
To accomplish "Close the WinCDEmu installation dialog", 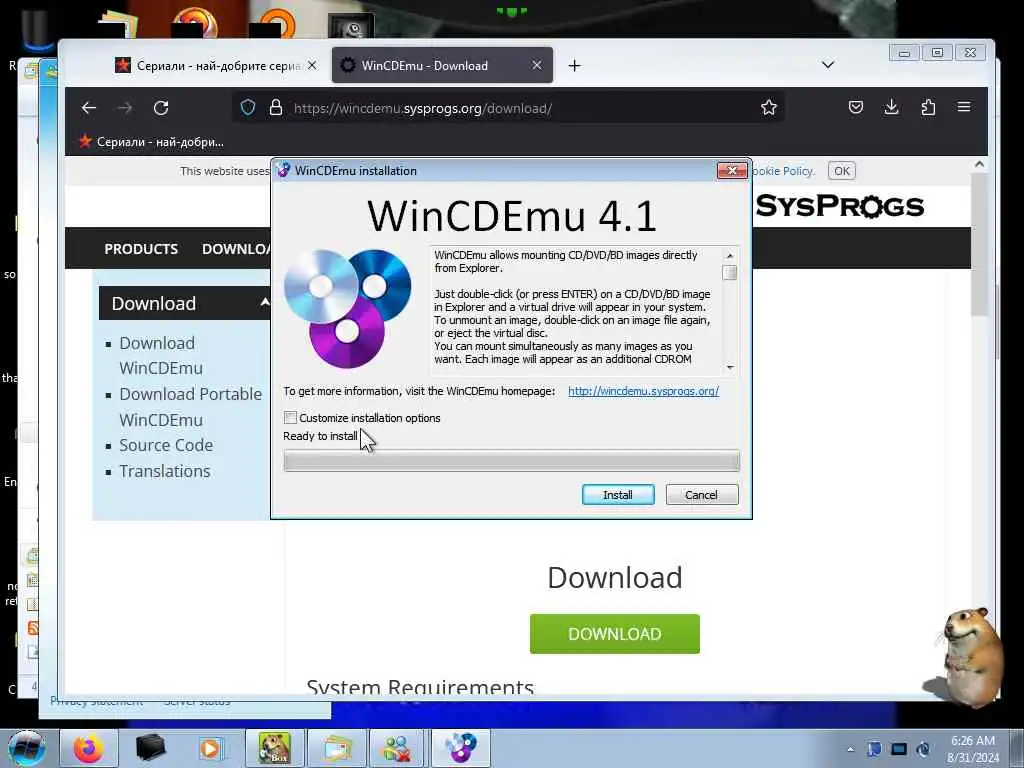I will click(732, 170).
